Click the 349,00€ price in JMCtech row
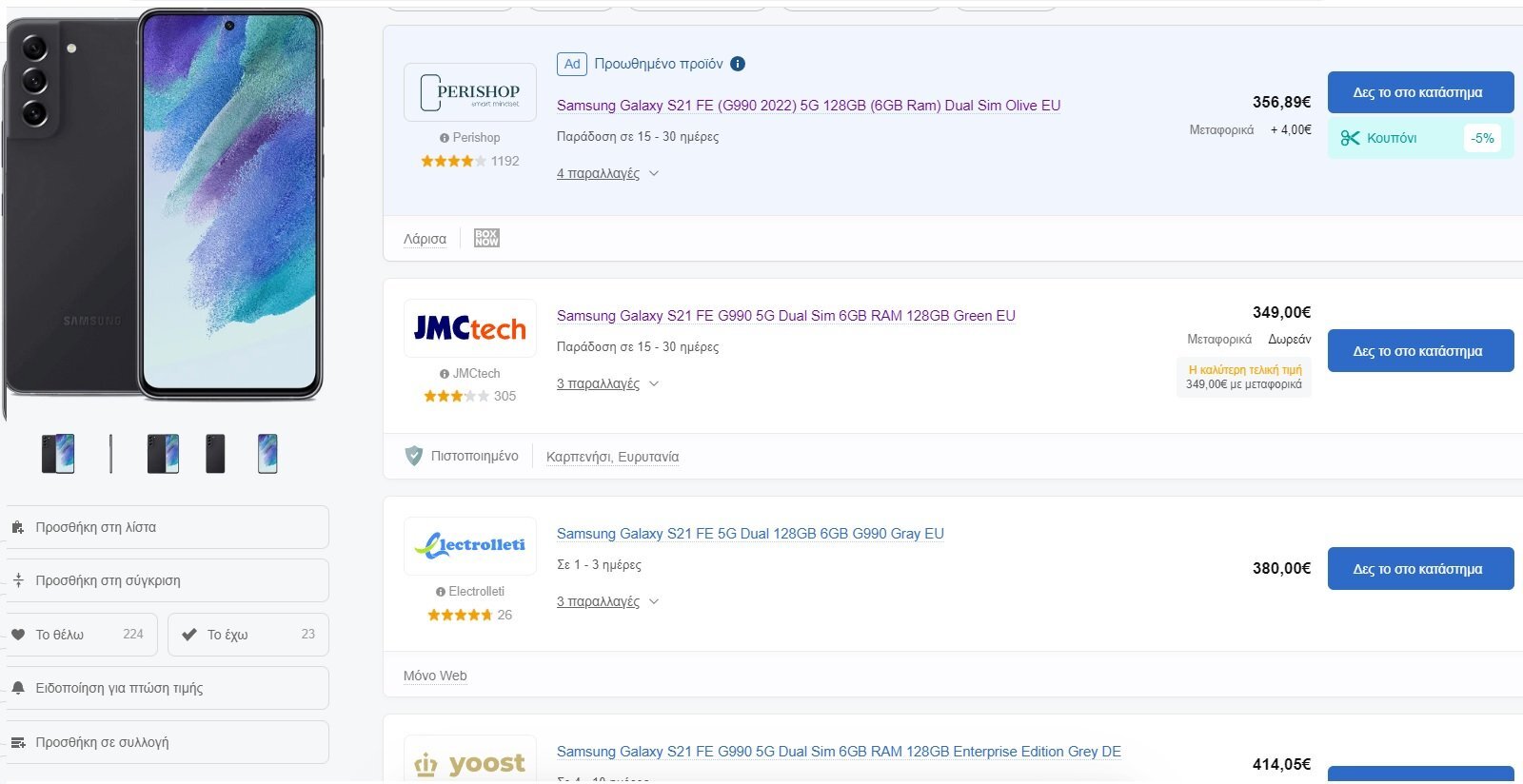This screenshot has width=1523, height=784. point(1281,312)
